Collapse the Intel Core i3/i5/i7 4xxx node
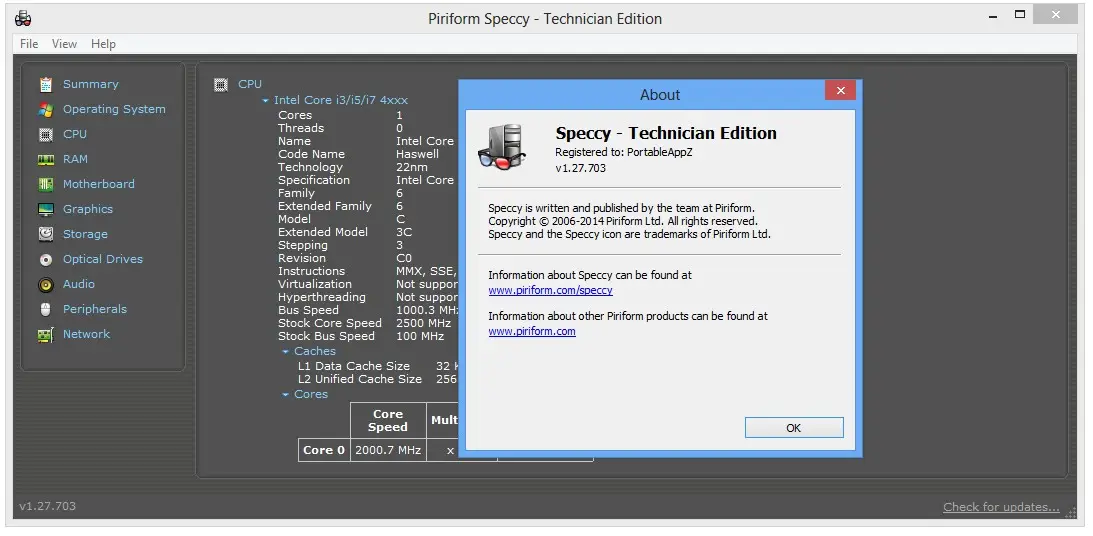The image size is (1093, 536). (266, 101)
